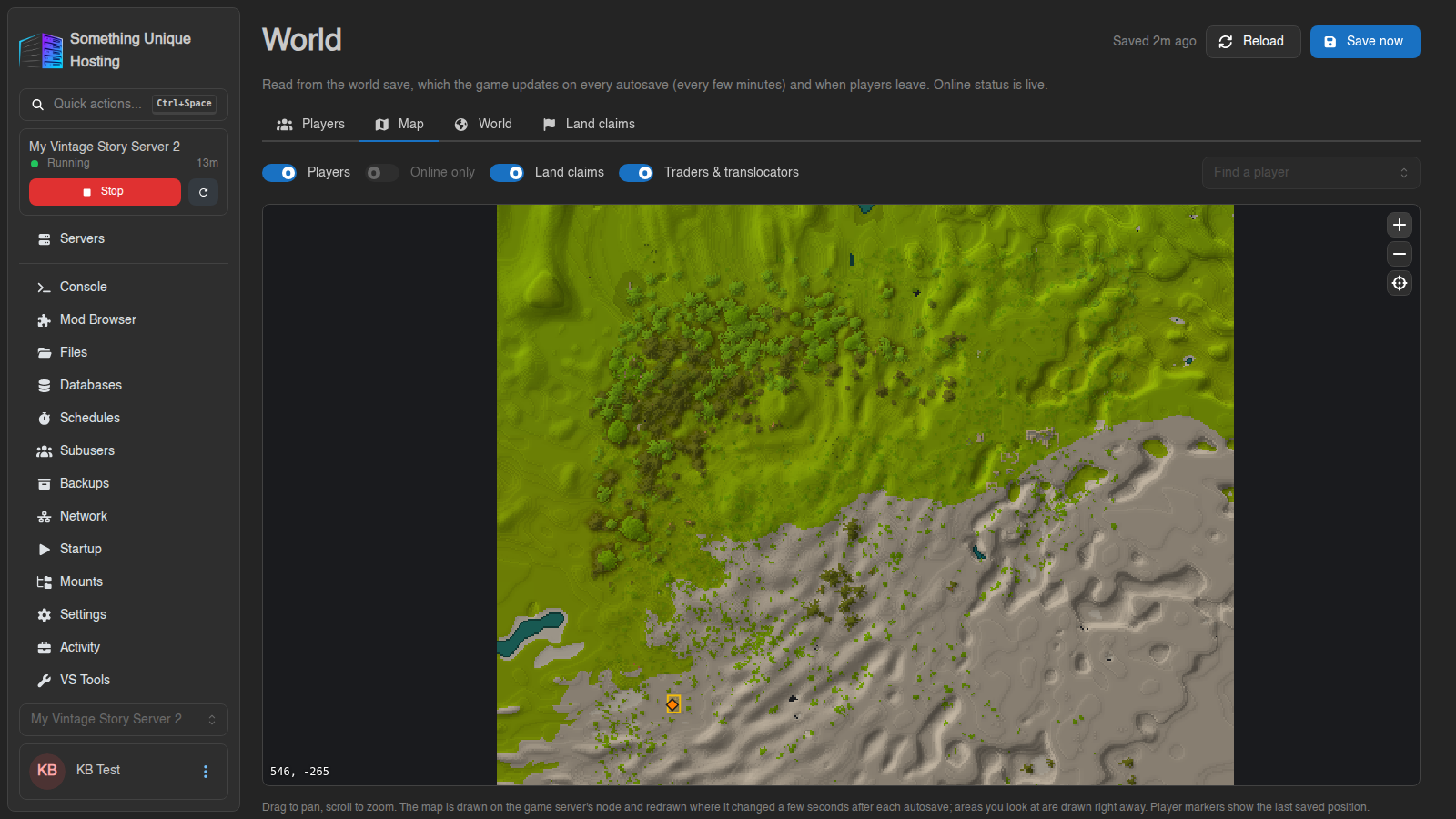1456x819 pixels.
Task: Switch to the World tab
Action: point(483,124)
